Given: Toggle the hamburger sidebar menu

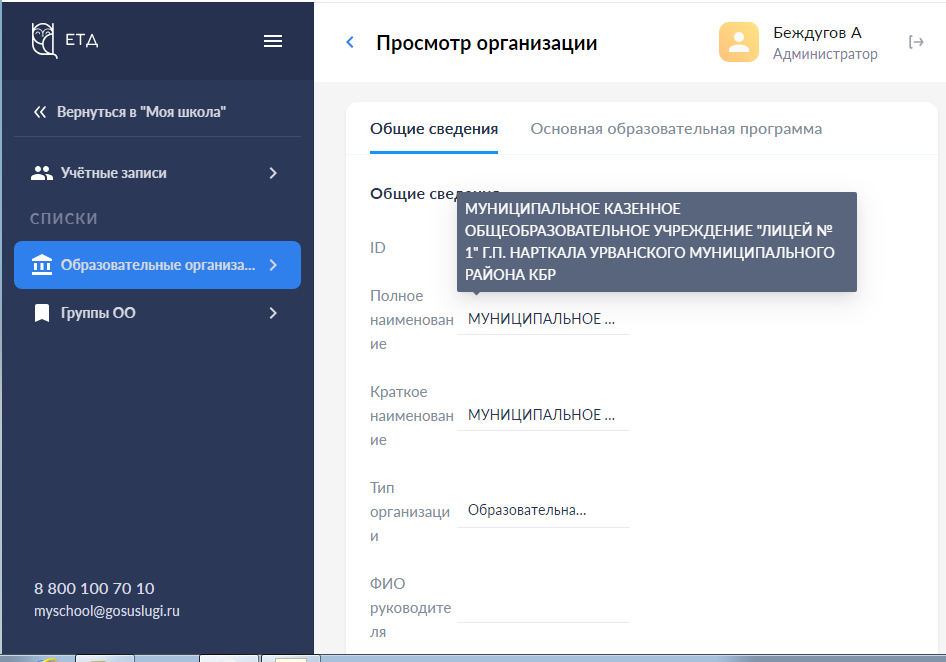Looking at the screenshot, I should pyautogui.click(x=273, y=41).
